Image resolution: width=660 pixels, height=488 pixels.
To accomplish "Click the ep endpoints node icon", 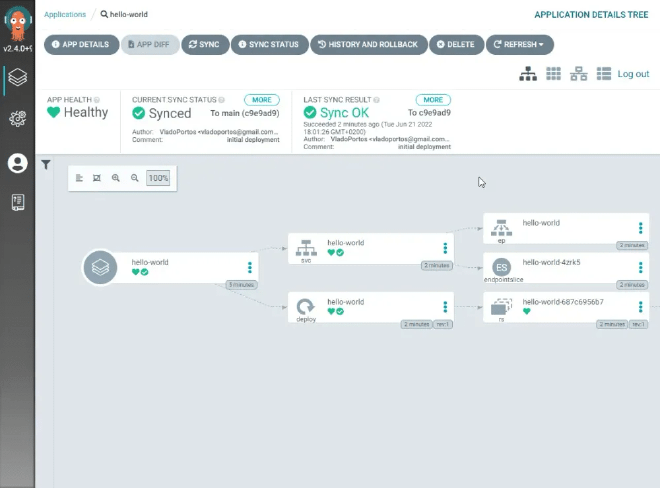I will point(501,228).
